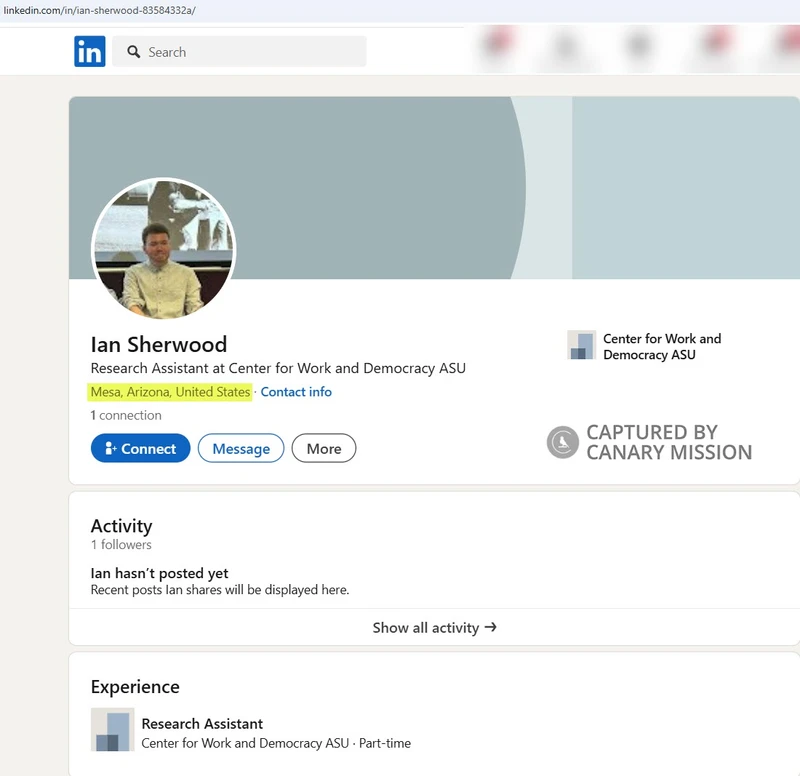Click the 1 followers text
The height and width of the screenshot is (776, 800).
pos(121,545)
